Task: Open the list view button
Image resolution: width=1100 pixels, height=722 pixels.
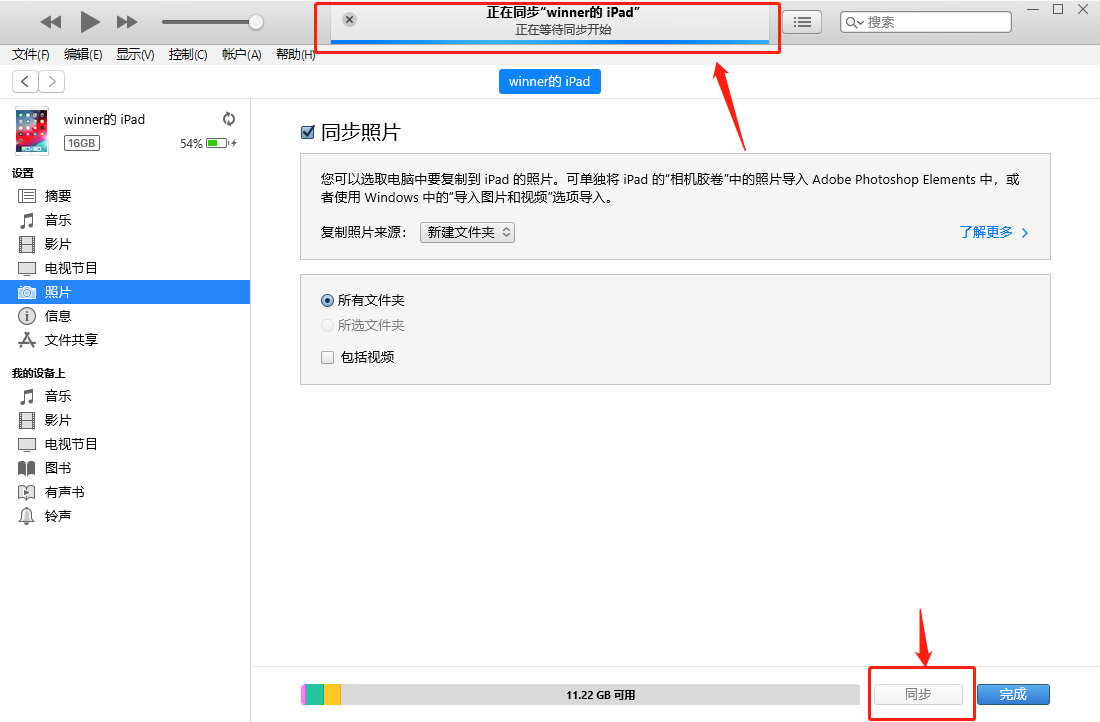Action: (802, 22)
